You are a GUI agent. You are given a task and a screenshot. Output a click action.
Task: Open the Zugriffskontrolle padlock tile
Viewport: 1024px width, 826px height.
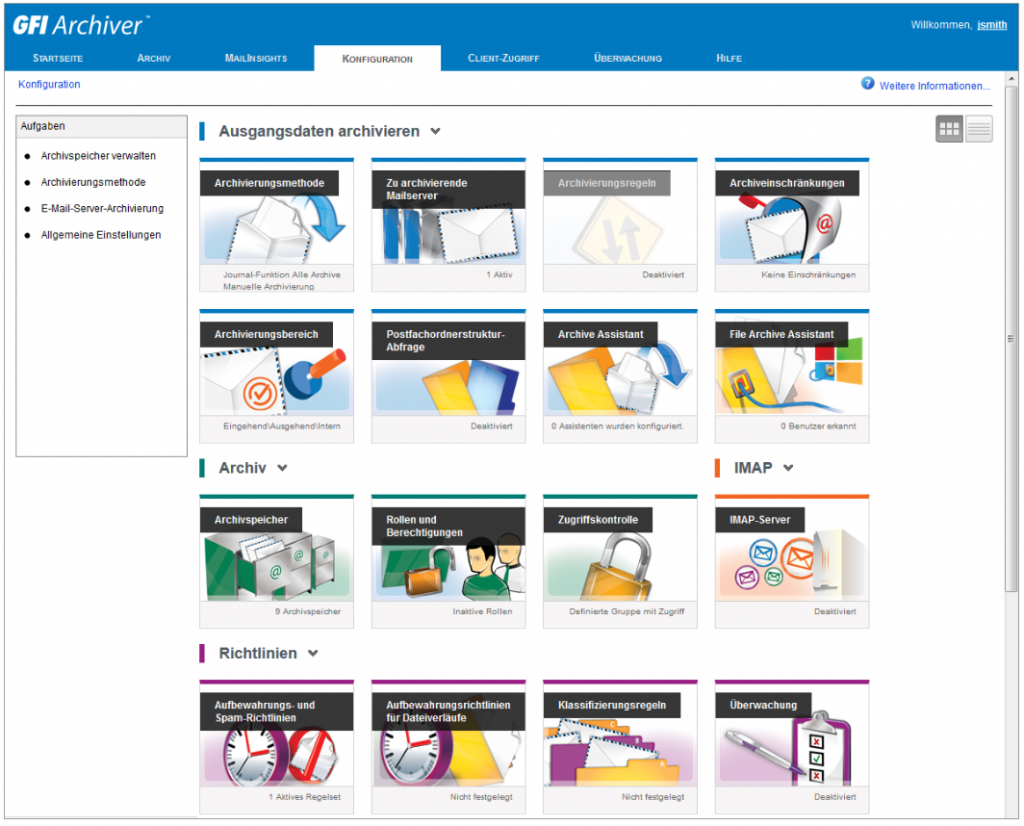click(x=620, y=562)
